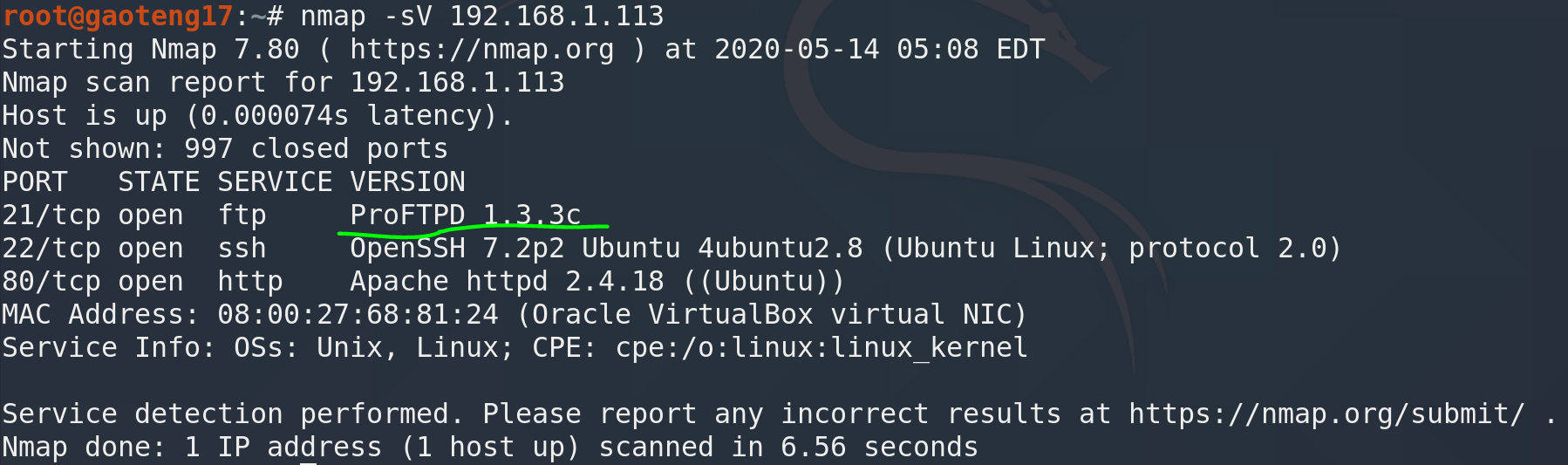
Task: Click the VERSION column header
Action: [x=407, y=182]
